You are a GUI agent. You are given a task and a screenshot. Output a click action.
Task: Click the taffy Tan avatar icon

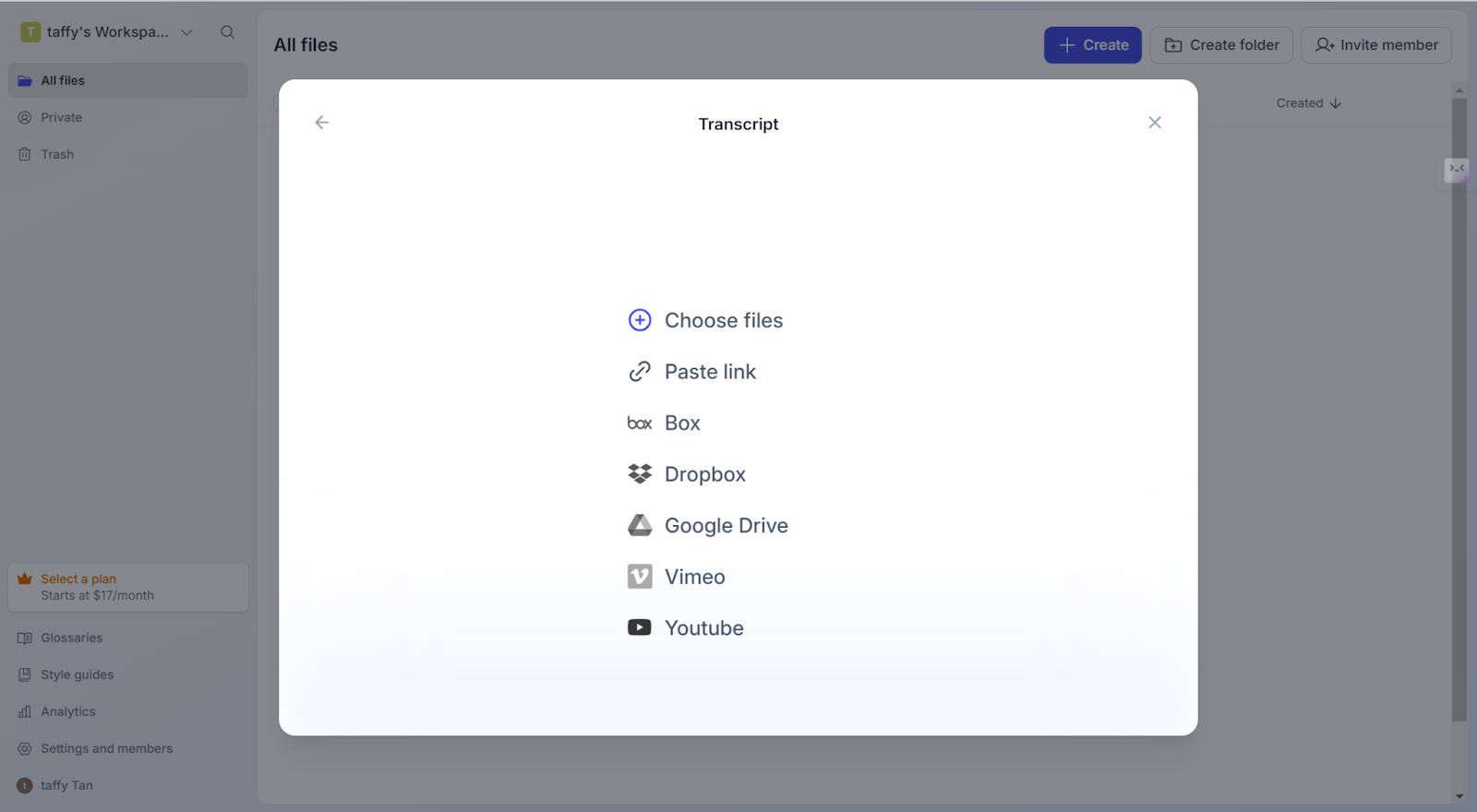click(x=25, y=785)
